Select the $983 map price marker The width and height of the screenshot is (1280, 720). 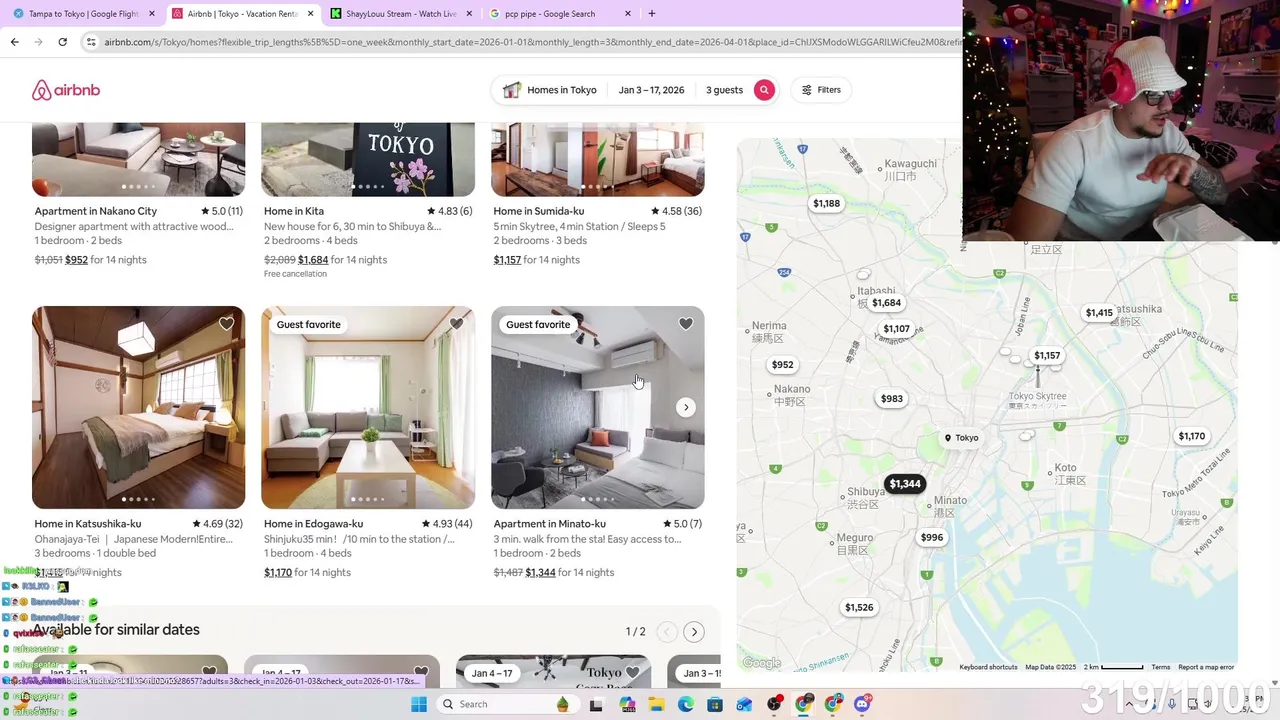(892, 398)
